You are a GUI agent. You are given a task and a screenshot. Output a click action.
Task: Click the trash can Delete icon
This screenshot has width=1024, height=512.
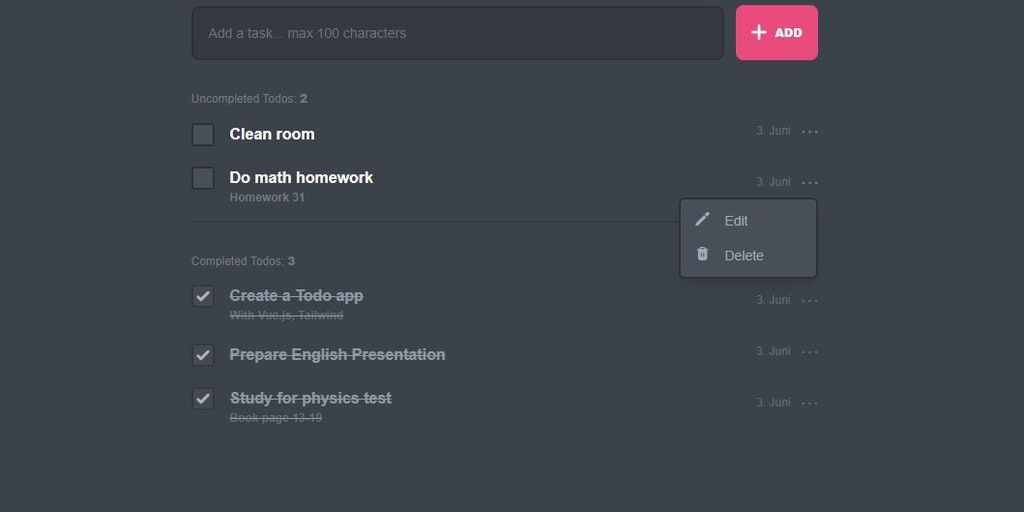pyautogui.click(x=702, y=254)
